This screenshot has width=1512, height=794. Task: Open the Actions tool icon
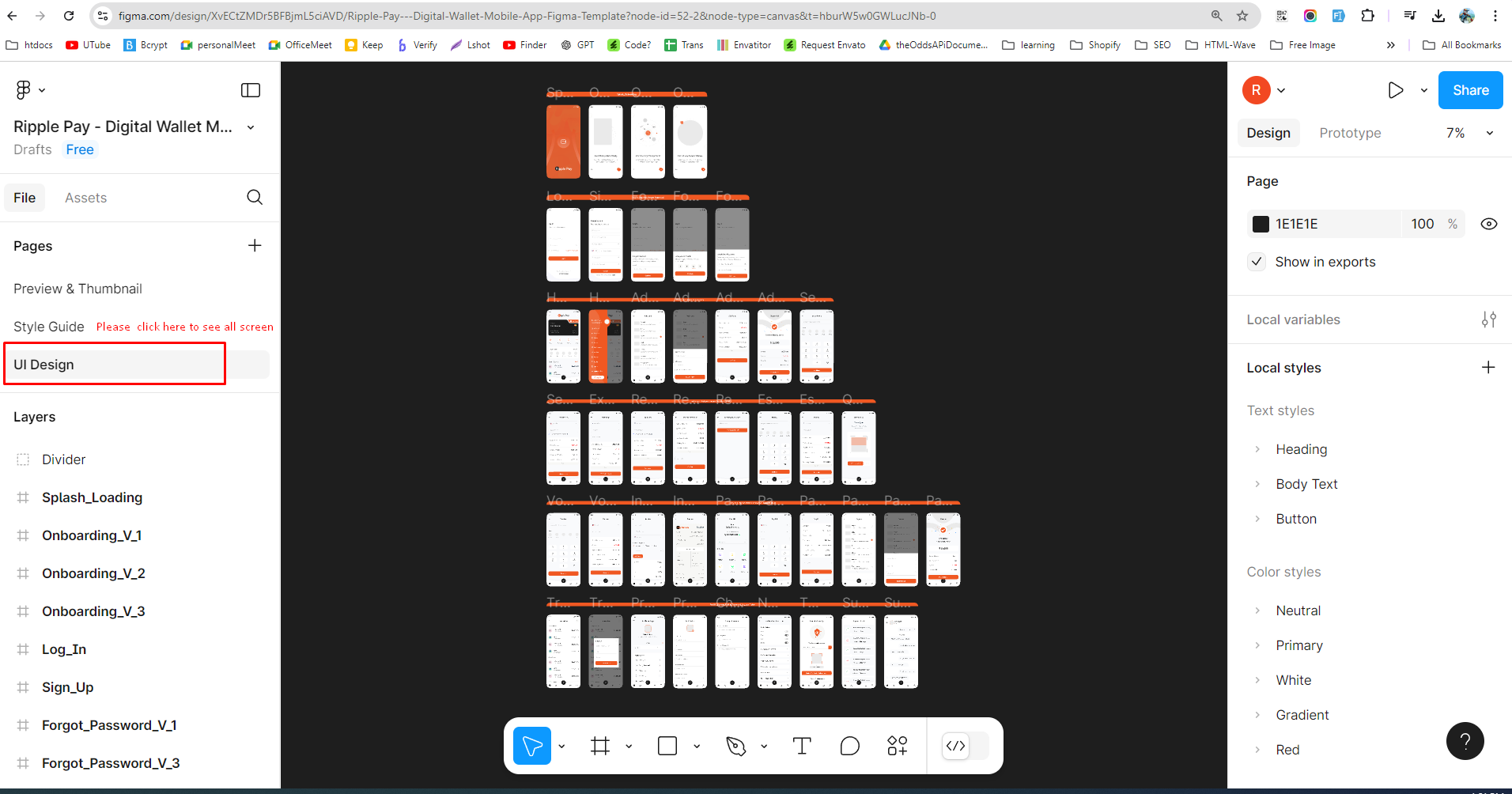898,746
